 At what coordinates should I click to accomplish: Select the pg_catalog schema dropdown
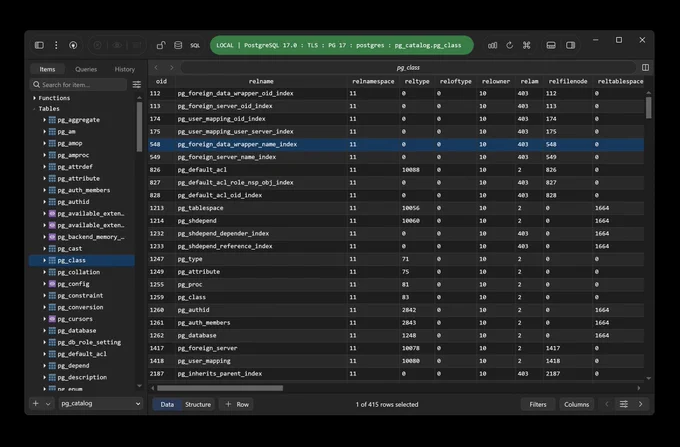pyautogui.click(x=100, y=404)
